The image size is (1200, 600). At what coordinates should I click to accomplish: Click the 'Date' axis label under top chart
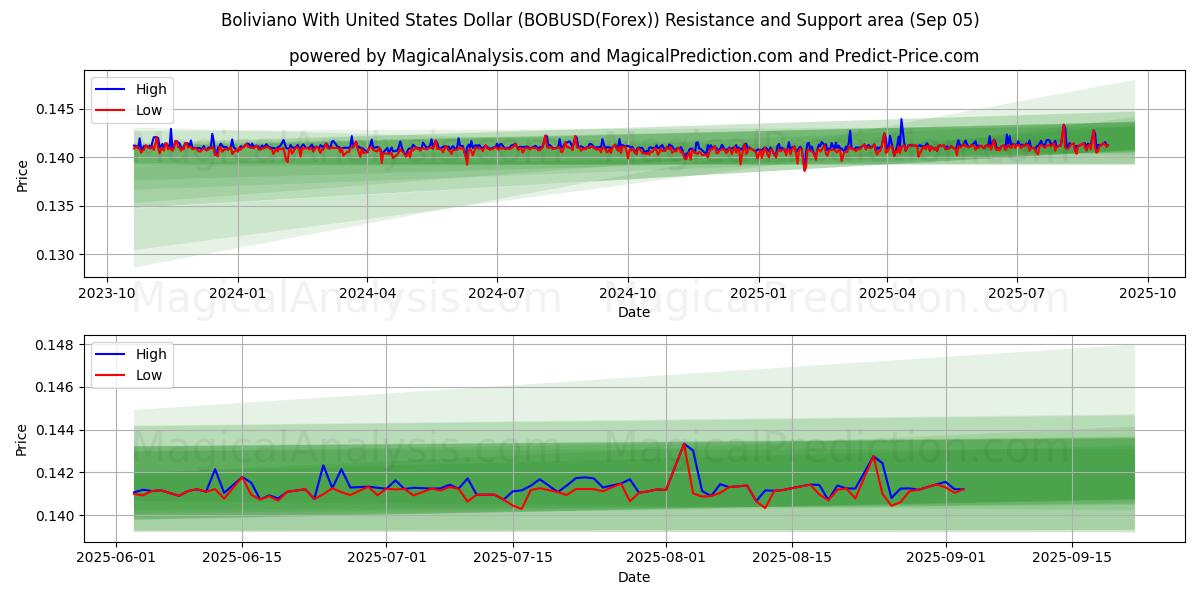pyautogui.click(x=634, y=312)
